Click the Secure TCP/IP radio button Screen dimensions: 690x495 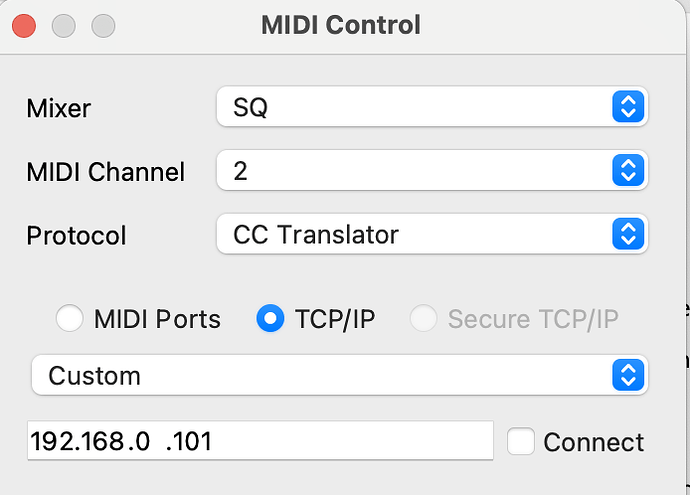[x=424, y=319]
